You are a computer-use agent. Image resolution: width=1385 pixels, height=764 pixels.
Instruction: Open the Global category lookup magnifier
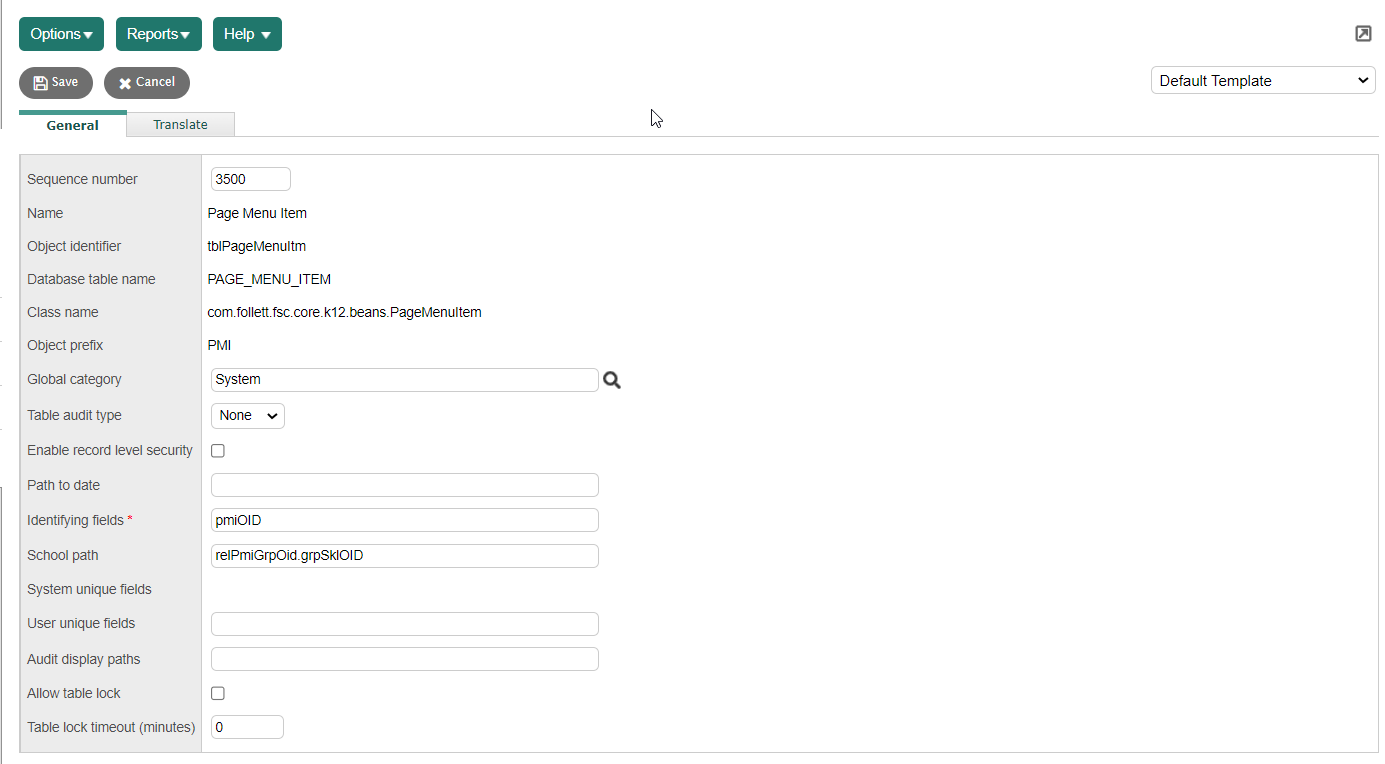(x=612, y=380)
